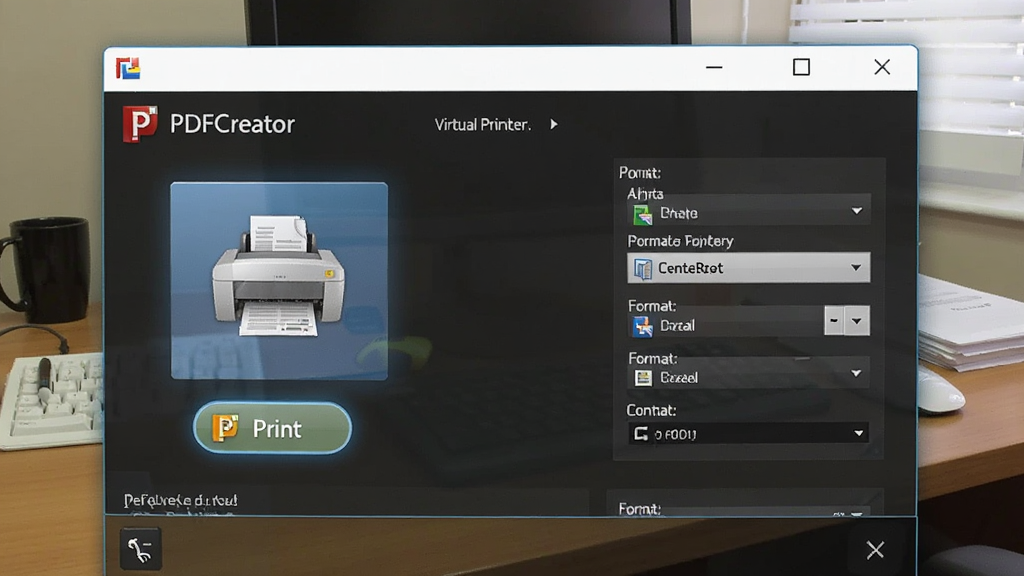Minimize the PDFCreator window
This screenshot has height=576, width=1024.
pos(714,67)
